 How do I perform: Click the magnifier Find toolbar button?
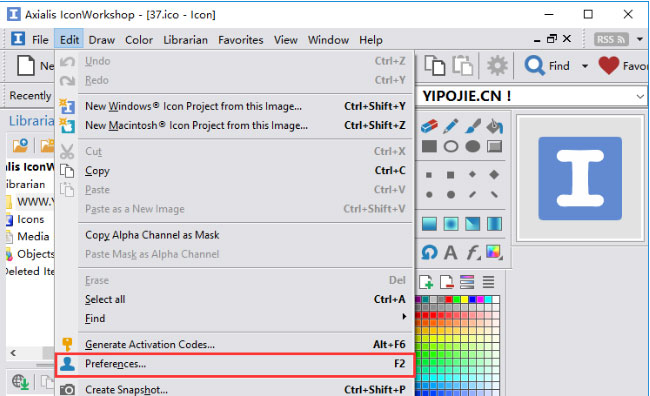(547, 66)
